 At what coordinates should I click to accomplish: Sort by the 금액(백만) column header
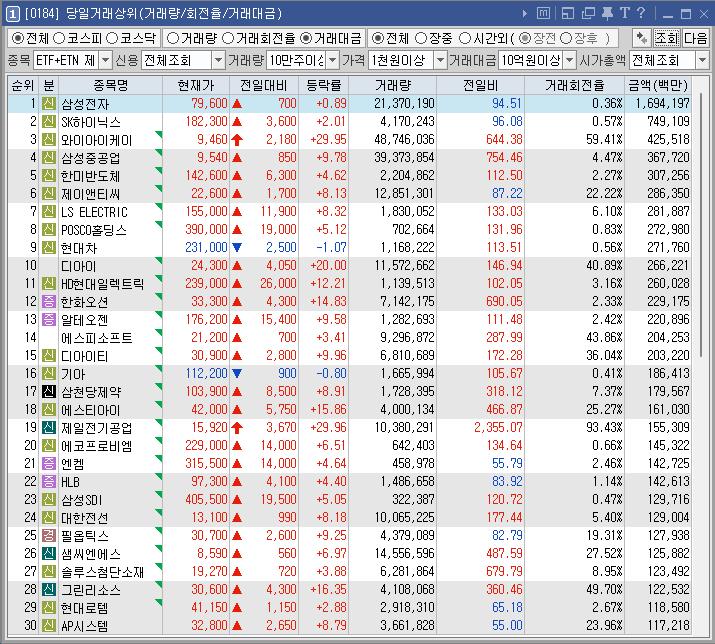coord(658,85)
